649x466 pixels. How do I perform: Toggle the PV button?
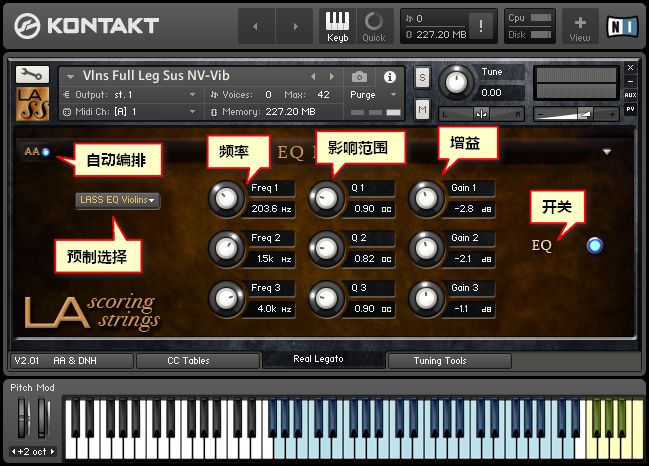(x=630, y=109)
